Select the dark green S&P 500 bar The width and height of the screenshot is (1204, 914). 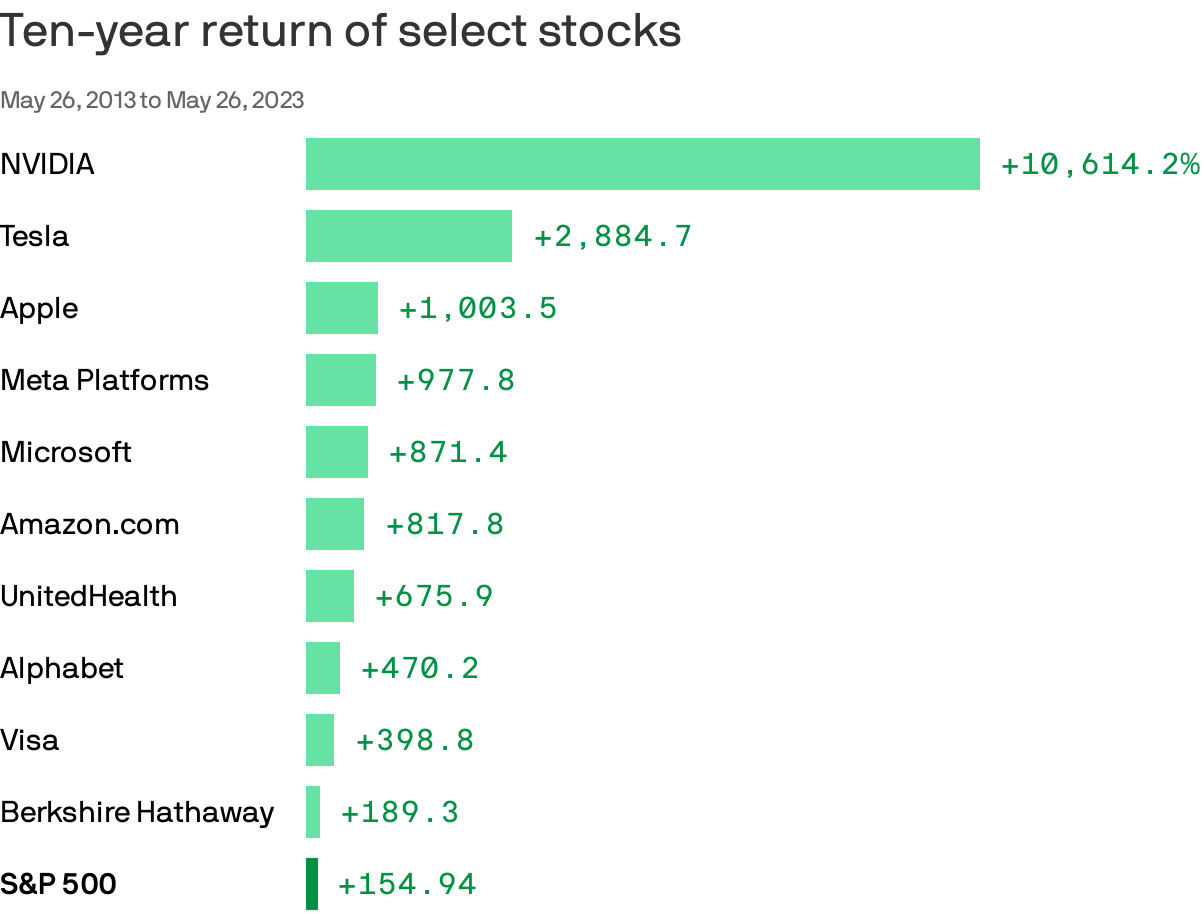tap(312, 884)
